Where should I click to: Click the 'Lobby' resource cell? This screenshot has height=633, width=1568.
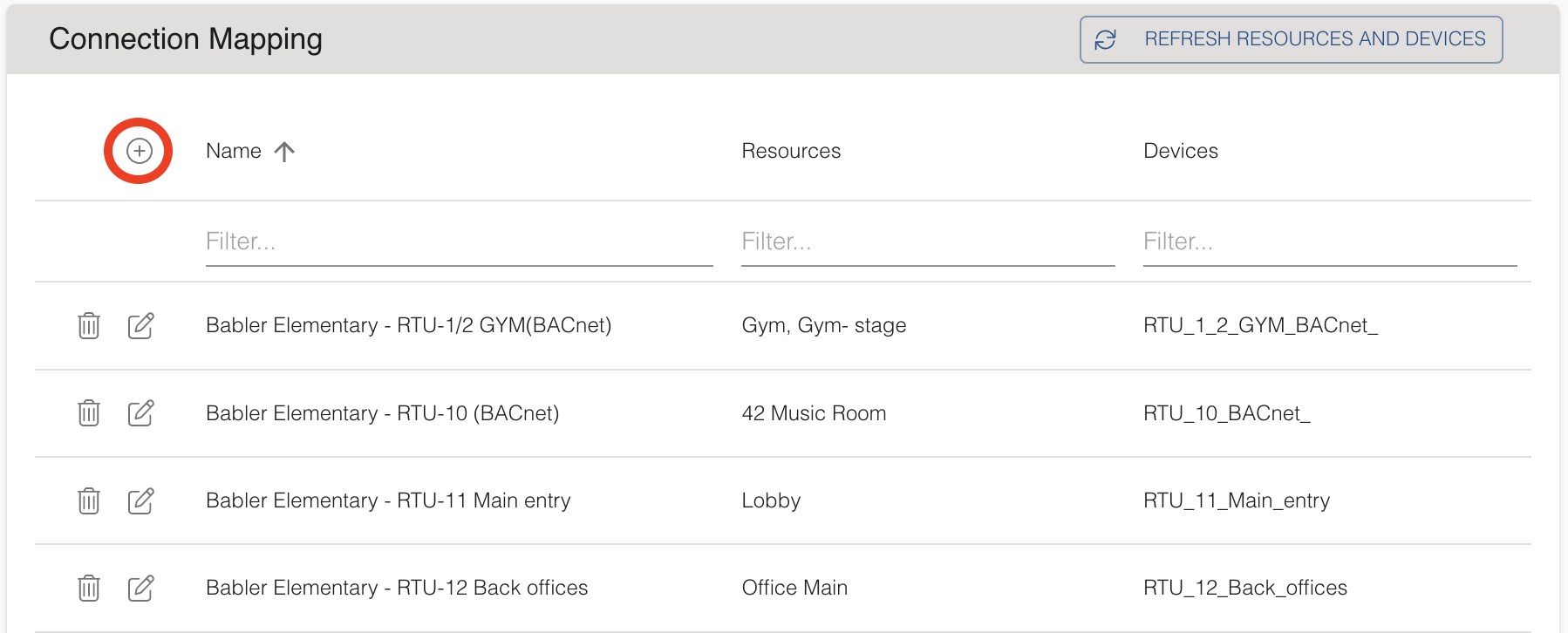771,500
